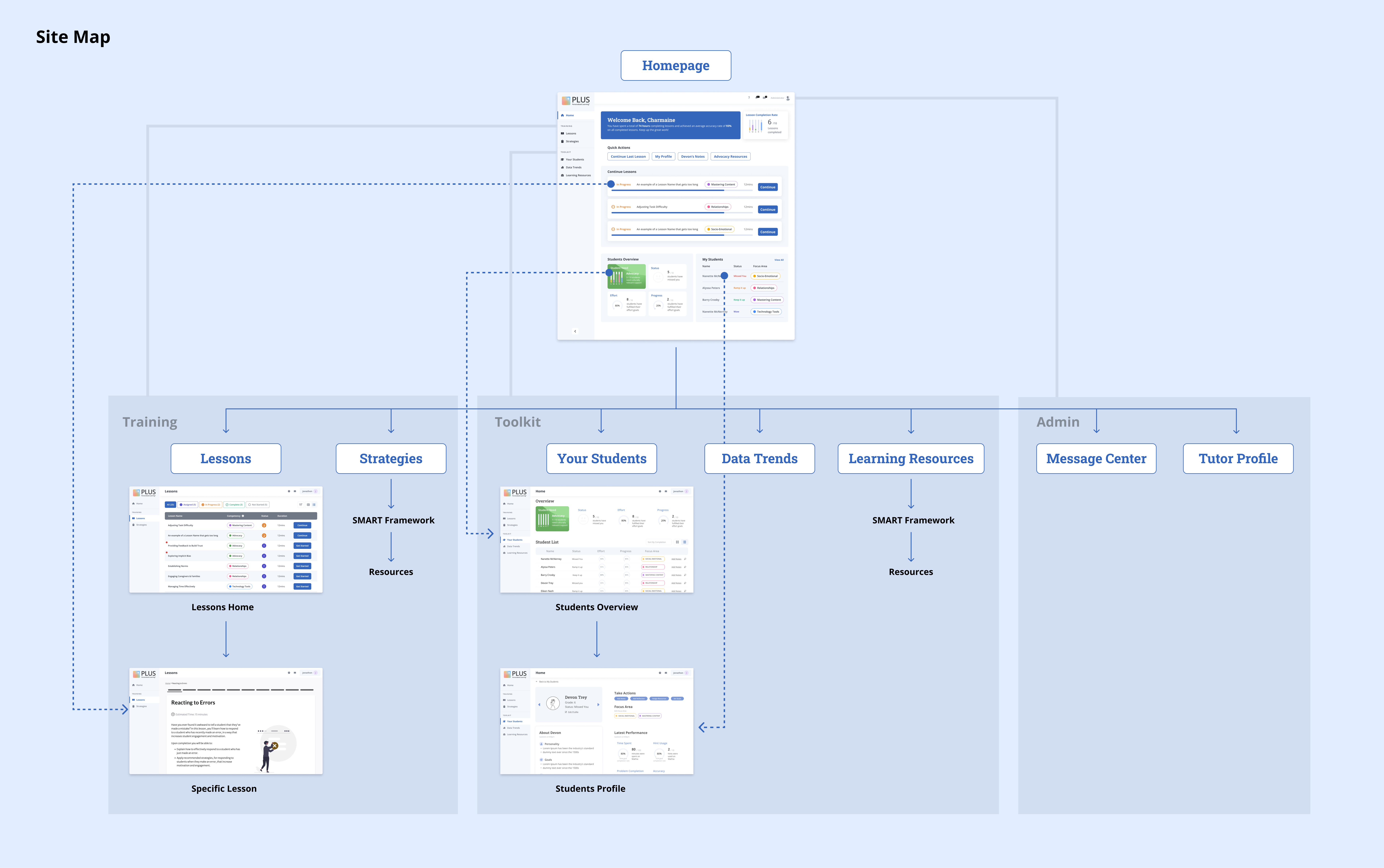Image resolution: width=1384 pixels, height=868 pixels.
Task: Click the help icon in the Students Overview mockup header
Action: click(x=660, y=491)
